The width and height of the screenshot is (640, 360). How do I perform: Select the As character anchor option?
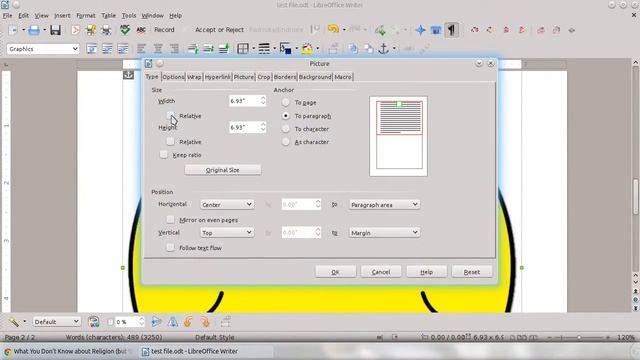pyautogui.click(x=286, y=142)
